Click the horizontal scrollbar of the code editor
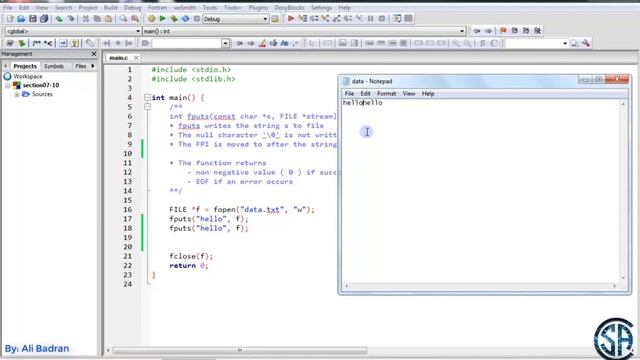The image size is (640, 360). point(240,350)
